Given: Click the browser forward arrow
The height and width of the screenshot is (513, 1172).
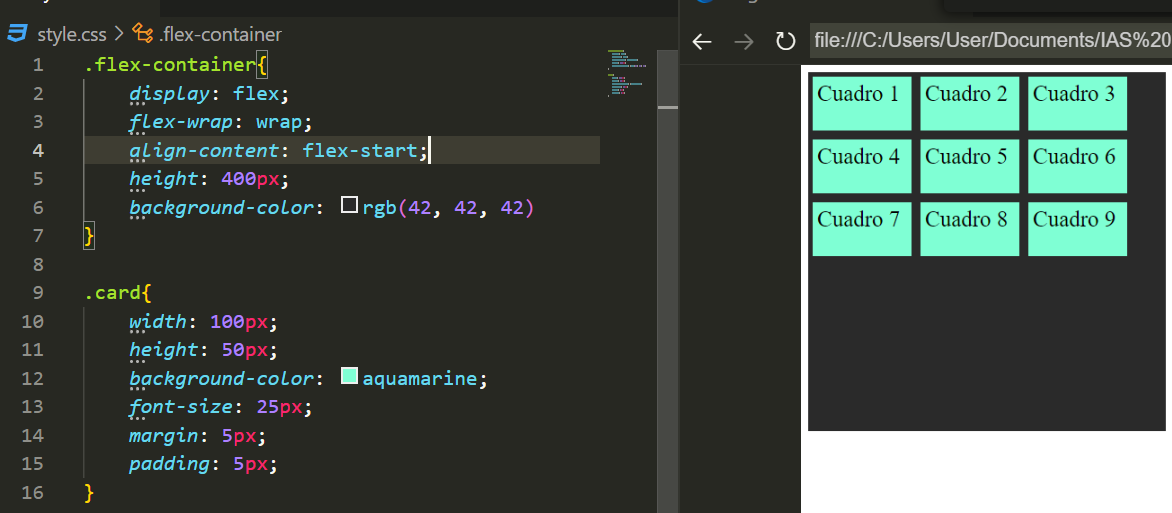Looking at the screenshot, I should point(743,41).
